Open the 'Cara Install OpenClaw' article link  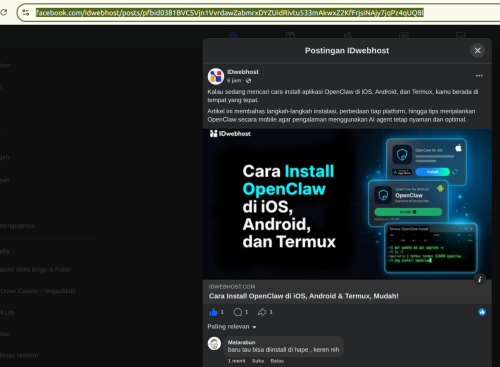[304, 296]
